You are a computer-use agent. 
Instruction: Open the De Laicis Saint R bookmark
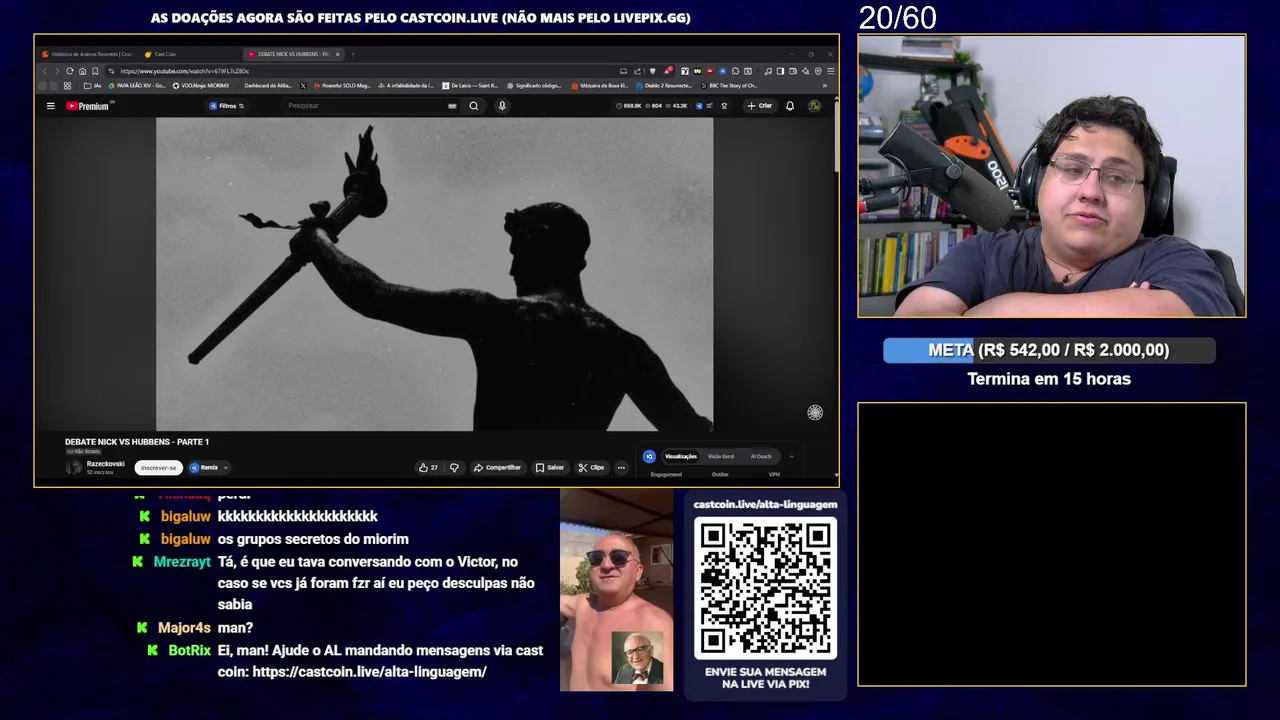point(469,86)
